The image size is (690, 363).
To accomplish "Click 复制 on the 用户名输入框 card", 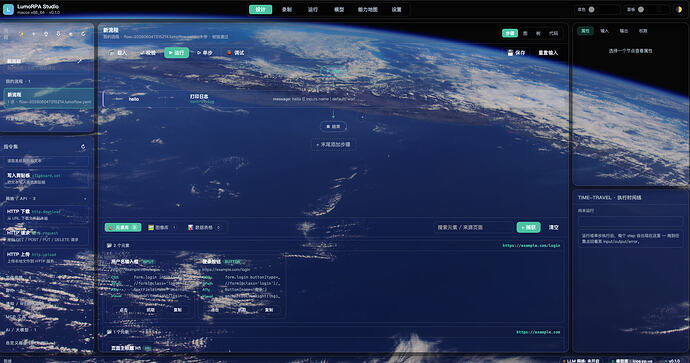I will pos(177,310).
